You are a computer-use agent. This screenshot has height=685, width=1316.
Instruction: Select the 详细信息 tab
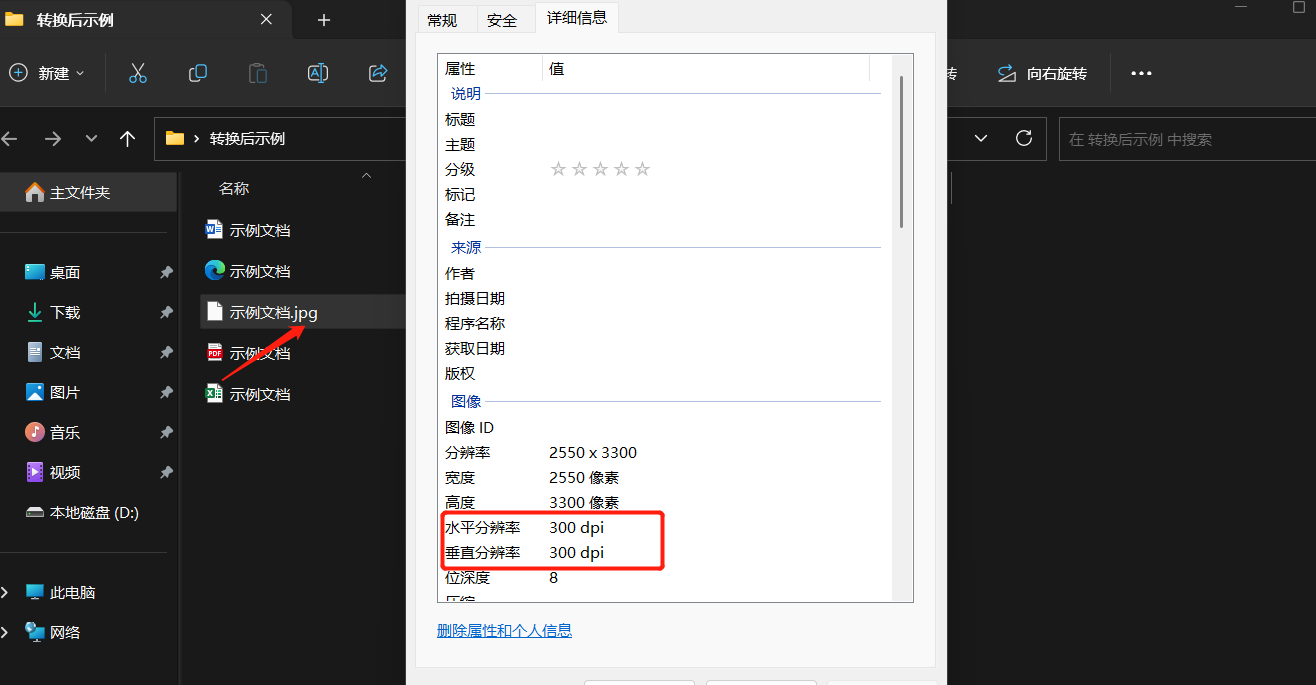[x=577, y=17]
